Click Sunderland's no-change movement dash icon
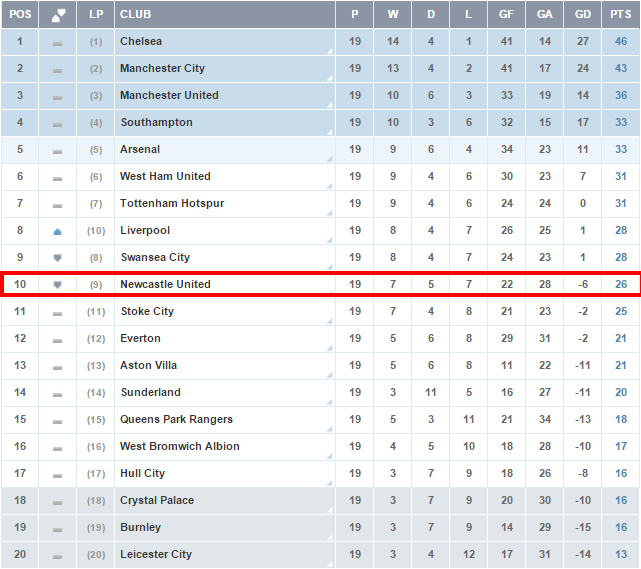The image size is (641, 569). [58, 394]
